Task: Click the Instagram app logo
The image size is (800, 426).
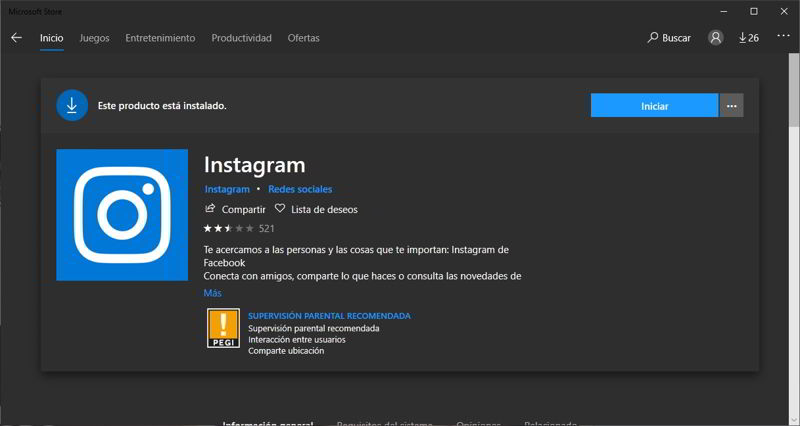Action: click(122, 214)
